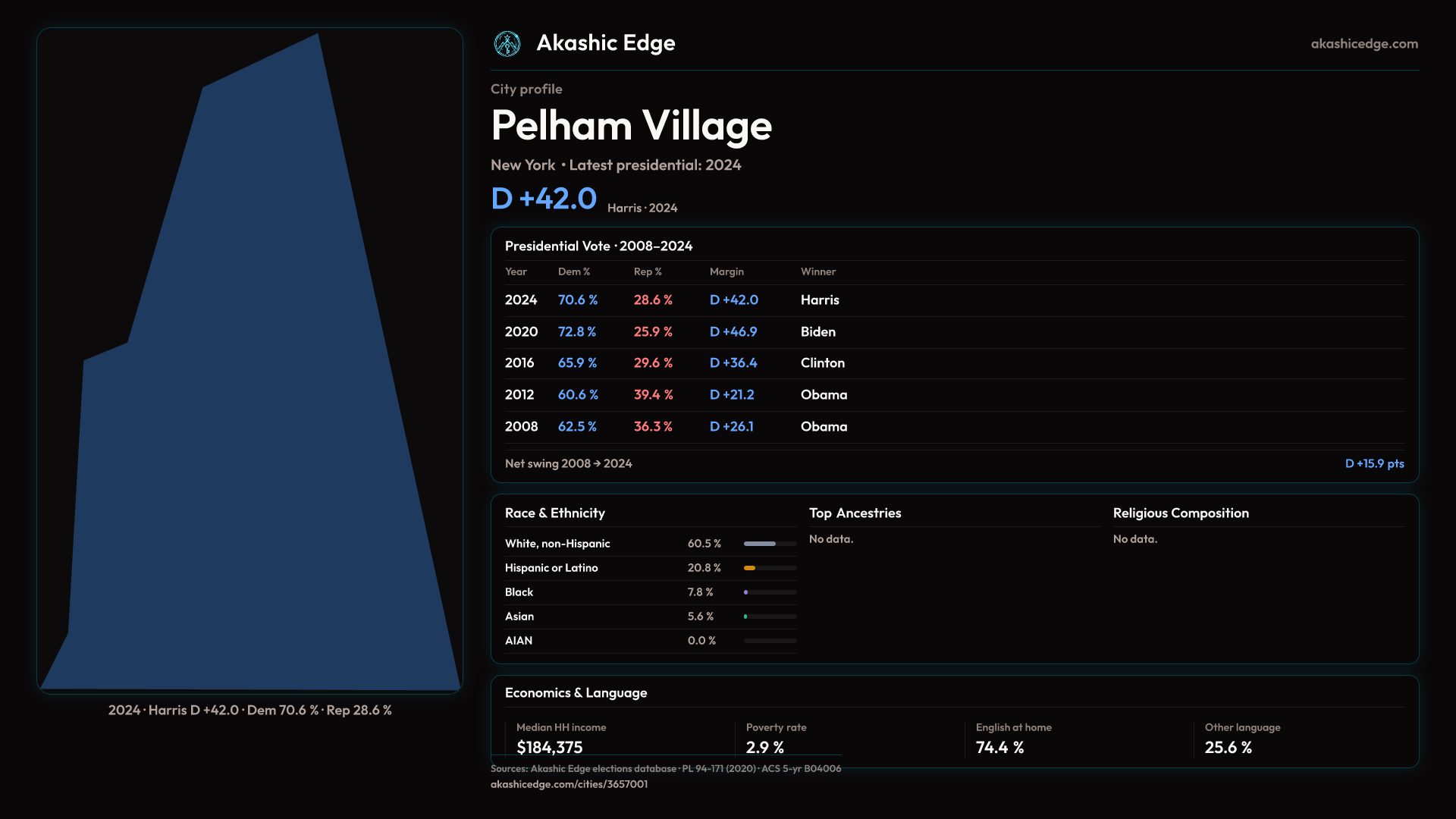The width and height of the screenshot is (1456, 819).
Task: Click the Poverty rate 2.9 % stat
Action: (764, 748)
